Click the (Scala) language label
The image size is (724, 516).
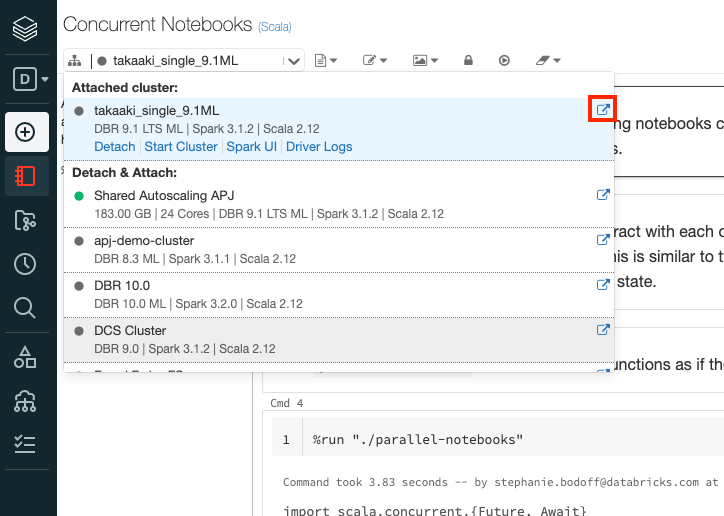[275, 27]
